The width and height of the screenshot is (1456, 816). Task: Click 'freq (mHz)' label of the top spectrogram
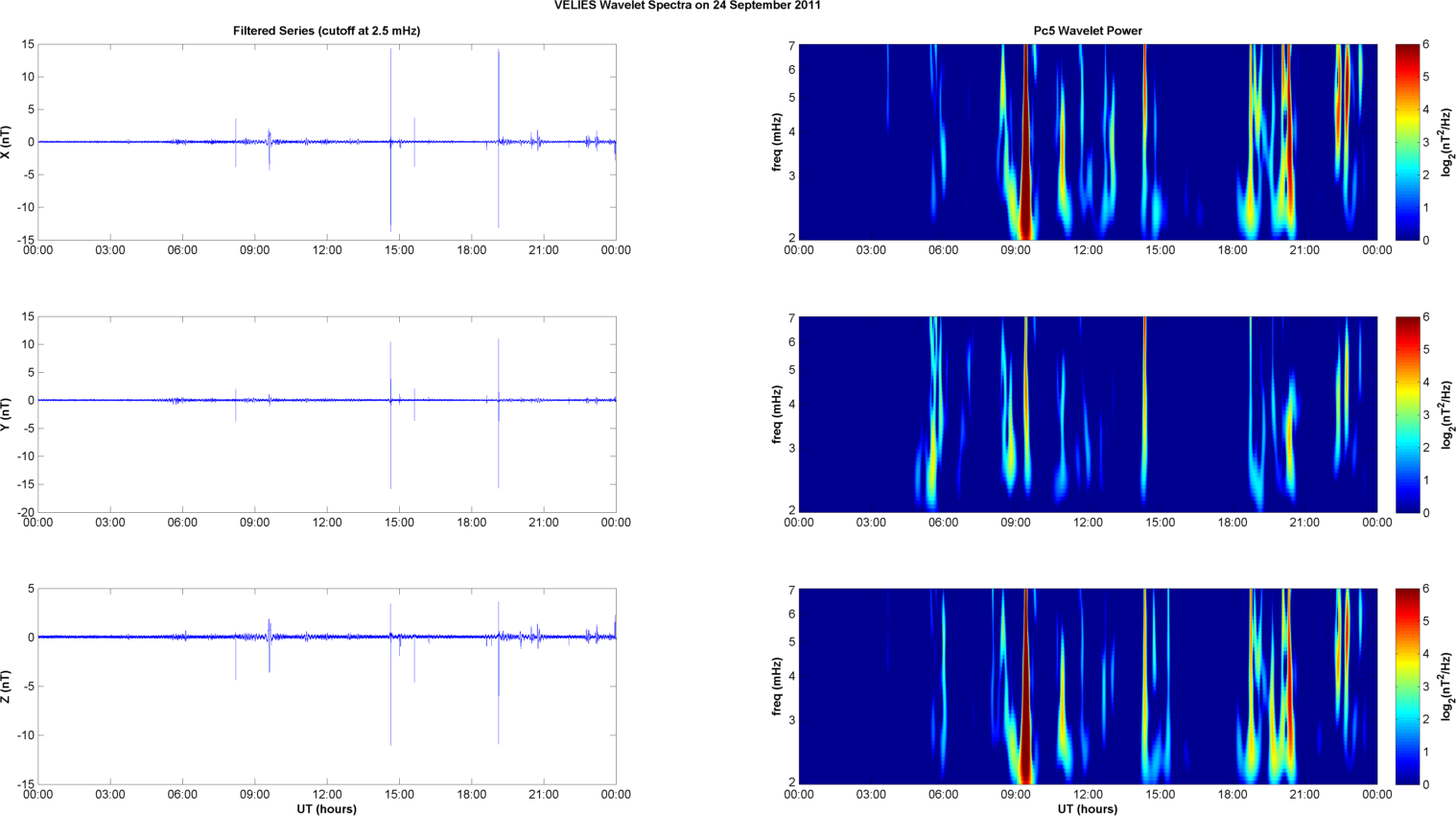click(778, 142)
